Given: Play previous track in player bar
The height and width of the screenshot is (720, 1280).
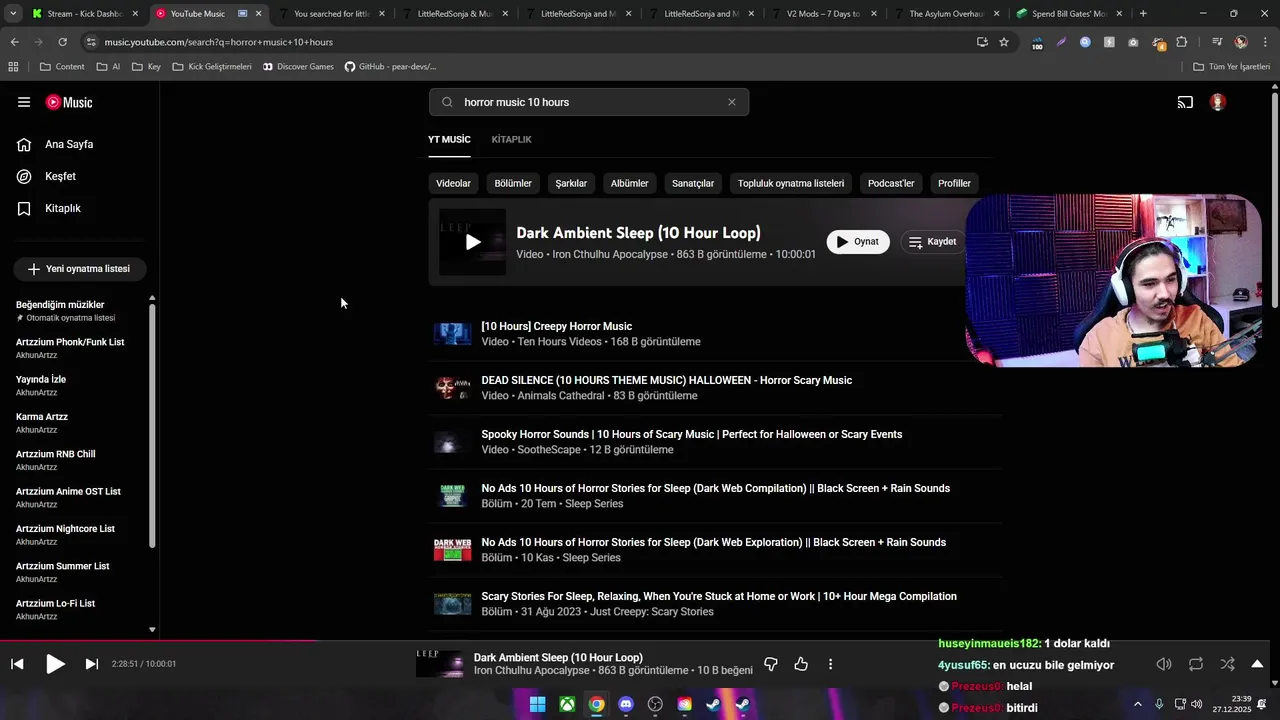Looking at the screenshot, I should pyautogui.click(x=17, y=664).
